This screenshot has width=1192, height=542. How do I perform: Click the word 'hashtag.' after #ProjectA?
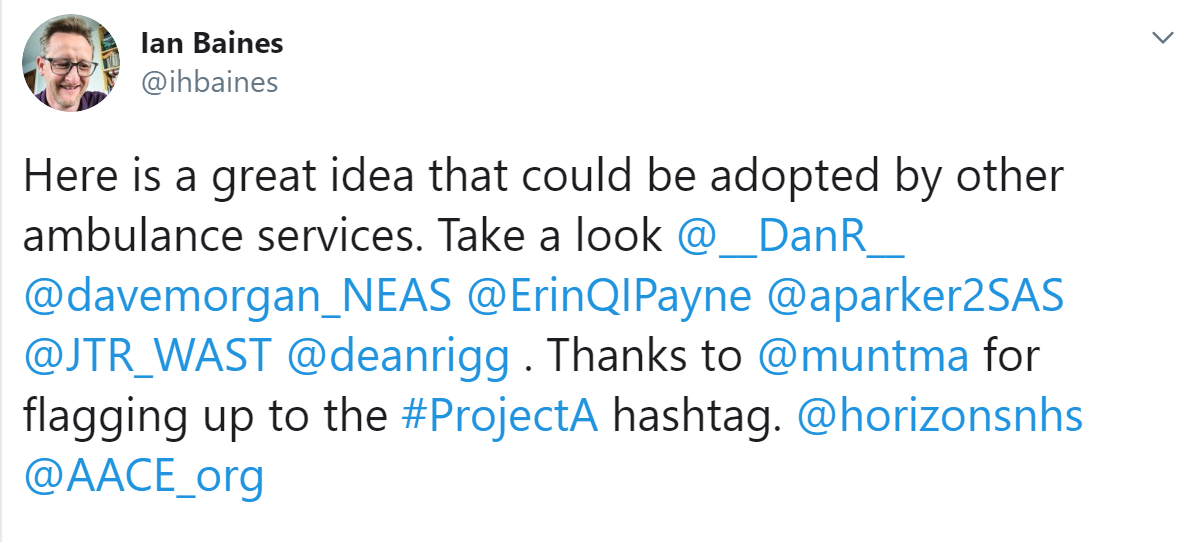697,416
